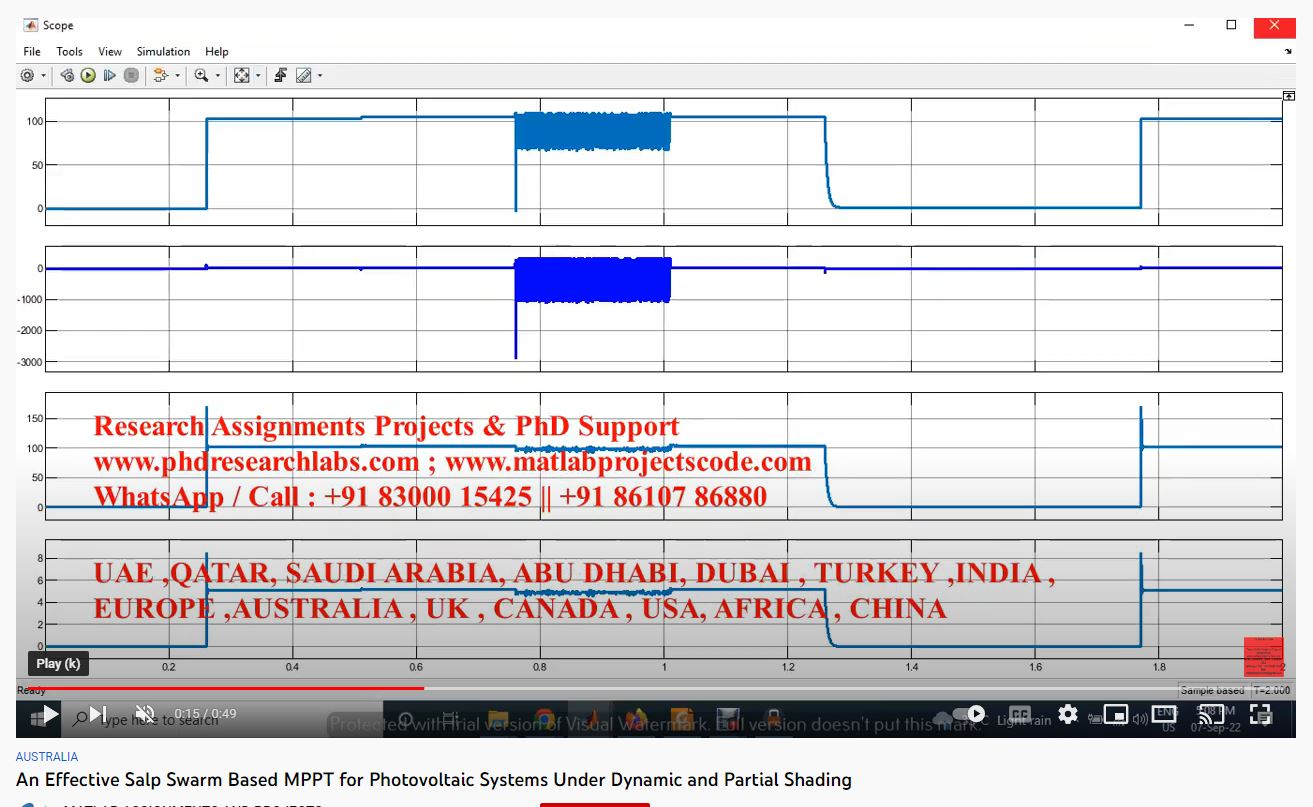The height and width of the screenshot is (807, 1313).
Task: Click the Scale axes limits icon
Action: click(241, 76)
